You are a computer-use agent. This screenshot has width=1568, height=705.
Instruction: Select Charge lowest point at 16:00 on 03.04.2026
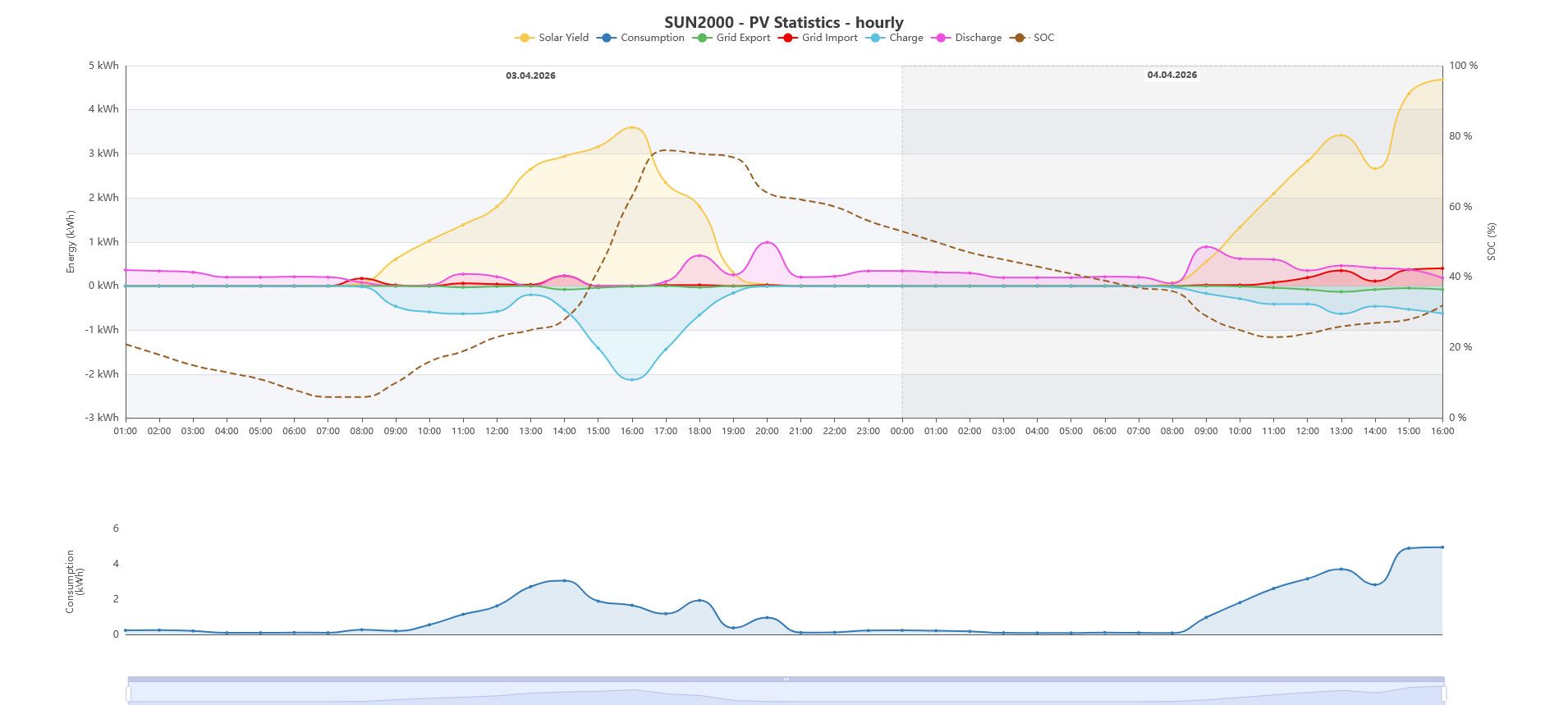(x=631, y=379)
